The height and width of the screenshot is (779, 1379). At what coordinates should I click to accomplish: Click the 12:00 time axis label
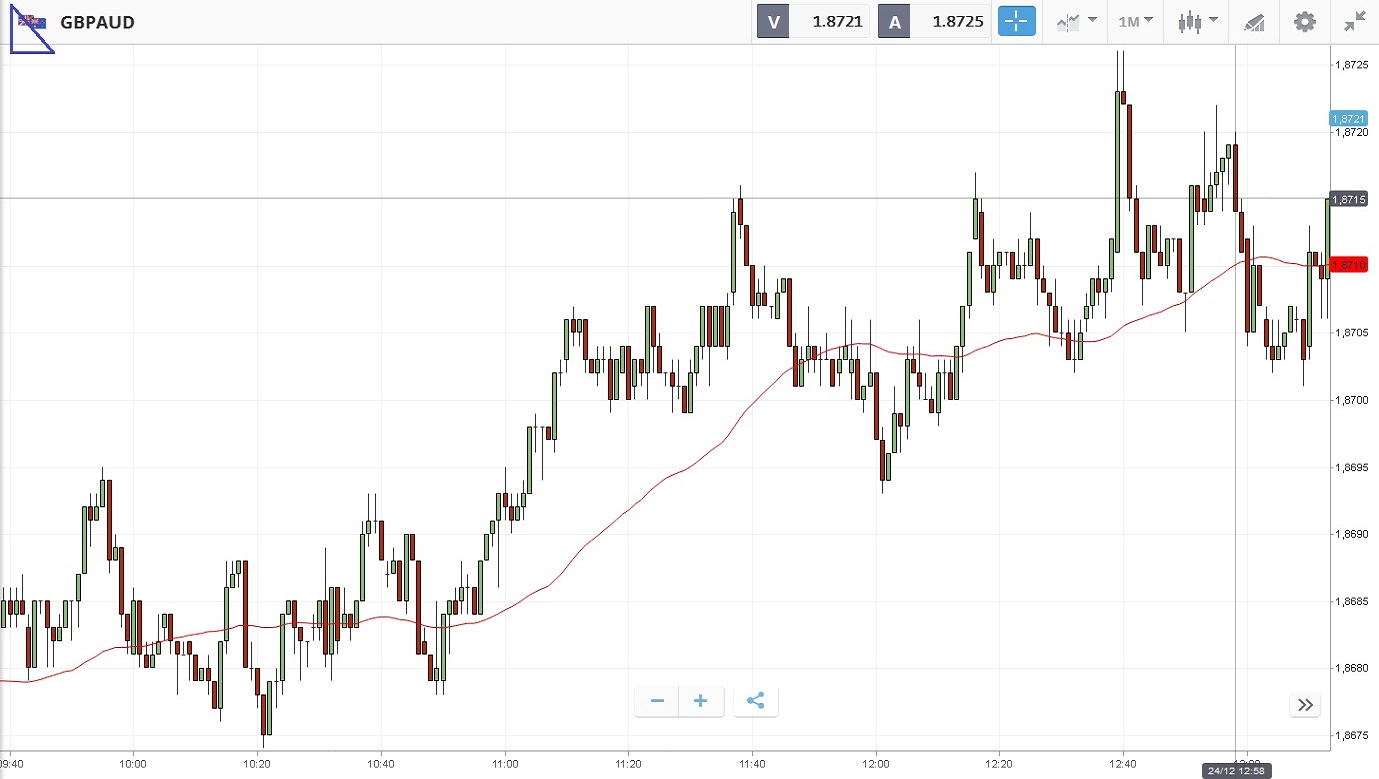(x=876, y=762)
